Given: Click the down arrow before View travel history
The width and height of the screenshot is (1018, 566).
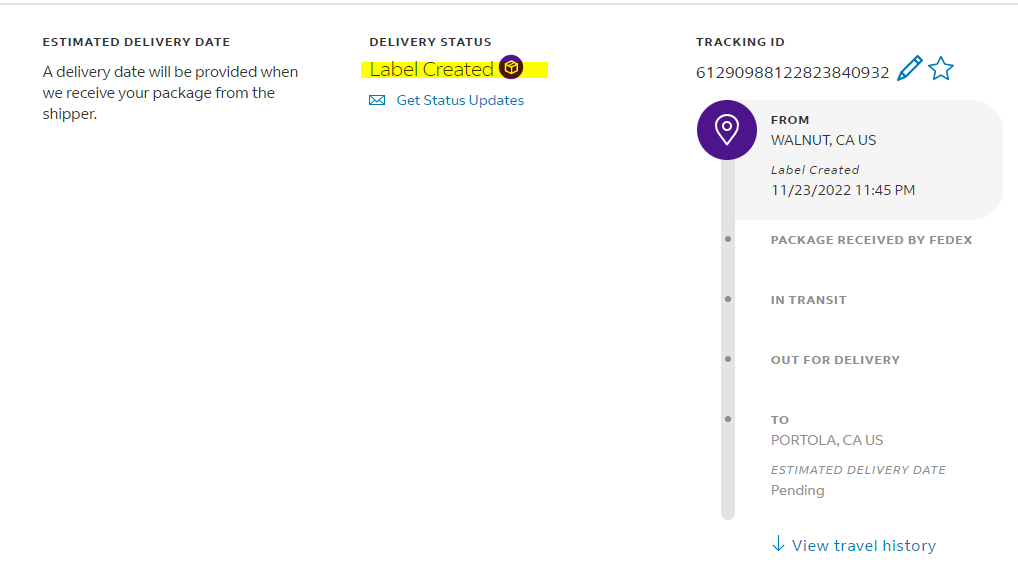Looking at the screenshot, I should [x=778, y=544].
